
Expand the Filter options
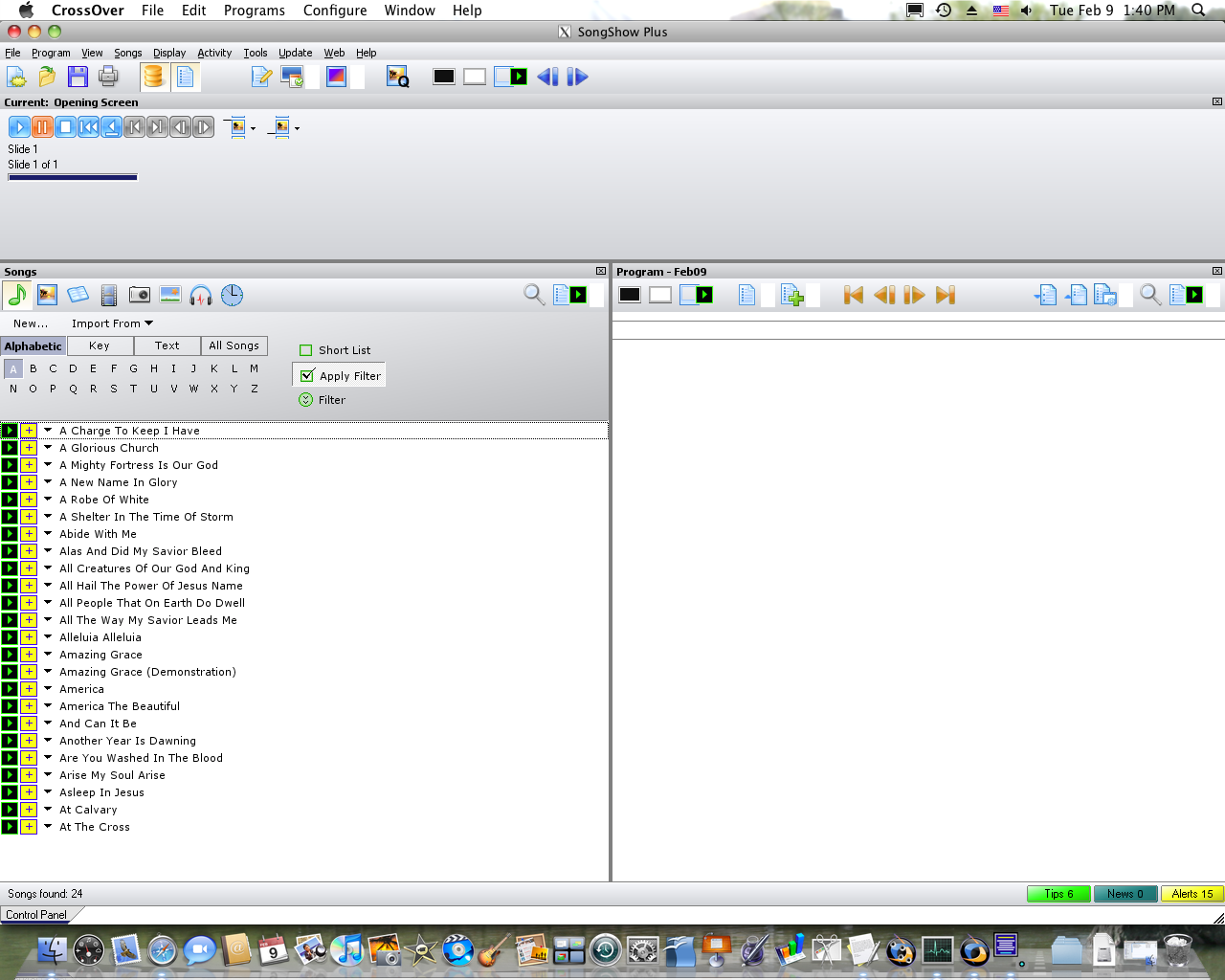click(304, 399)
